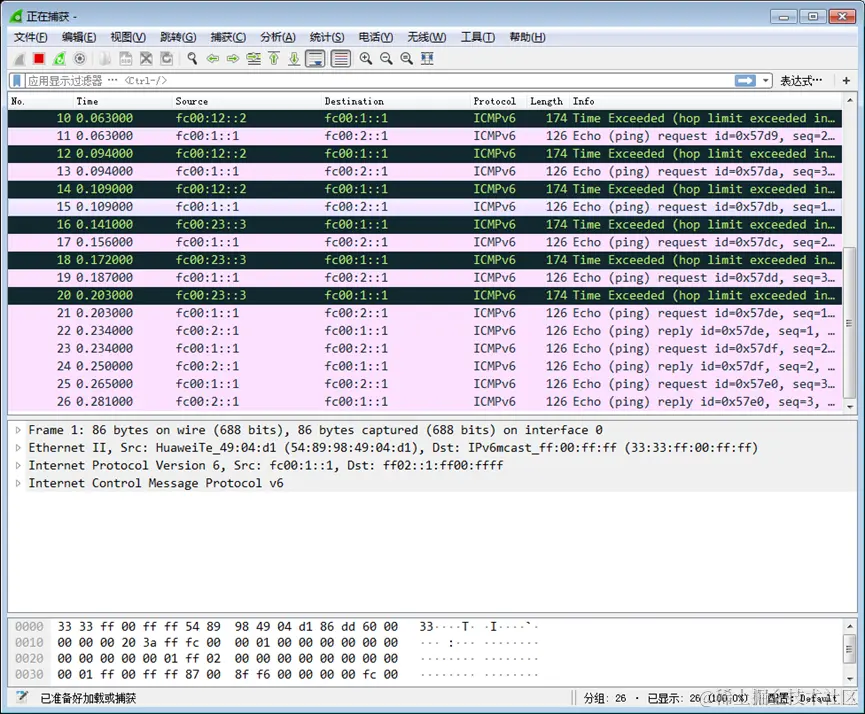The height and width of the screenshot is (714, 865).
Task: Open the display filter history dropdown
Action: click(766, 81)
